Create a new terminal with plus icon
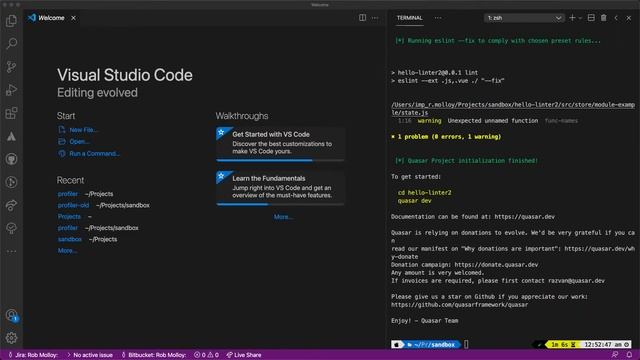Viewport: 640px width, 360px height. 572,18
